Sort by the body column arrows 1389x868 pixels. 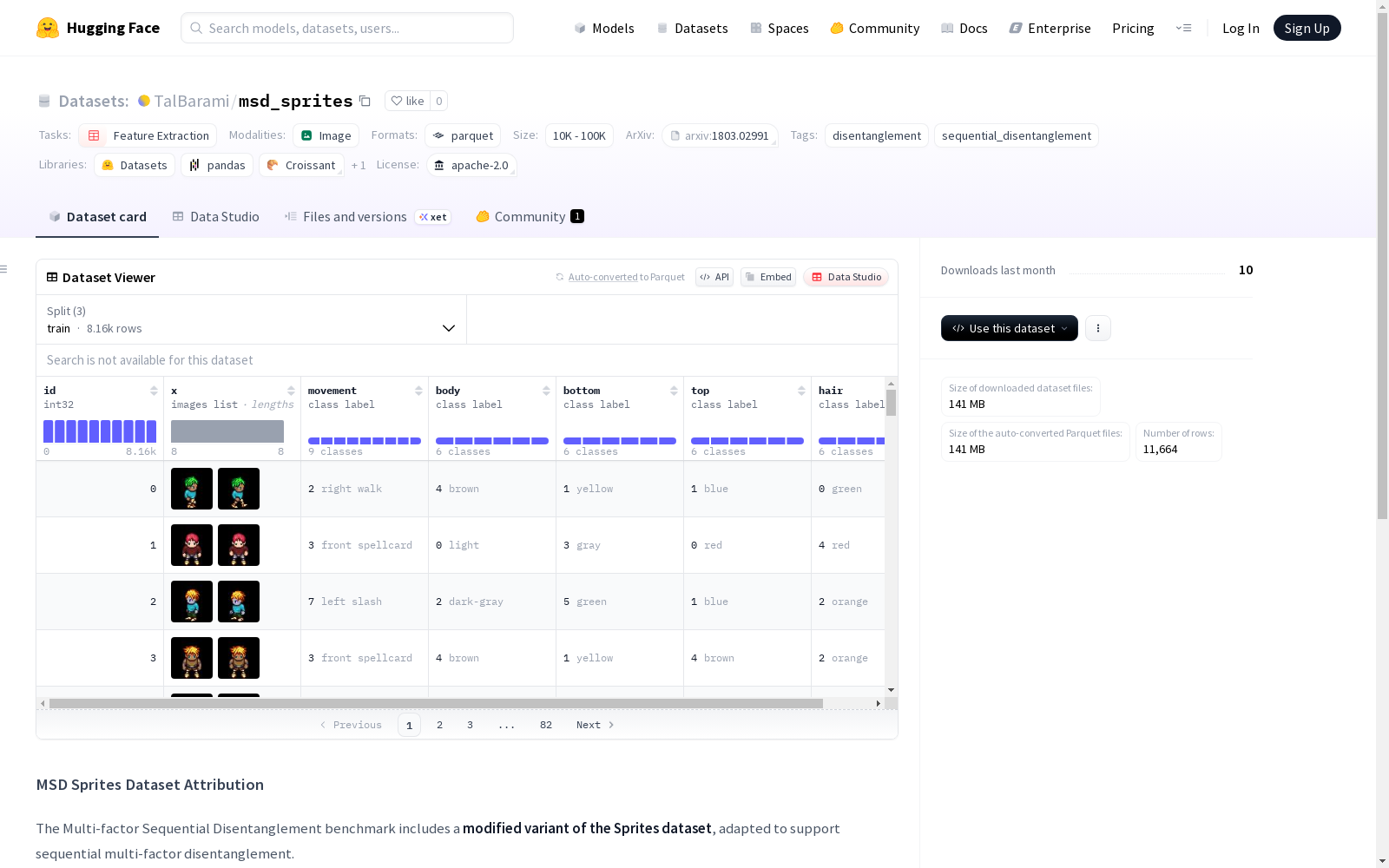click(546, 391)
